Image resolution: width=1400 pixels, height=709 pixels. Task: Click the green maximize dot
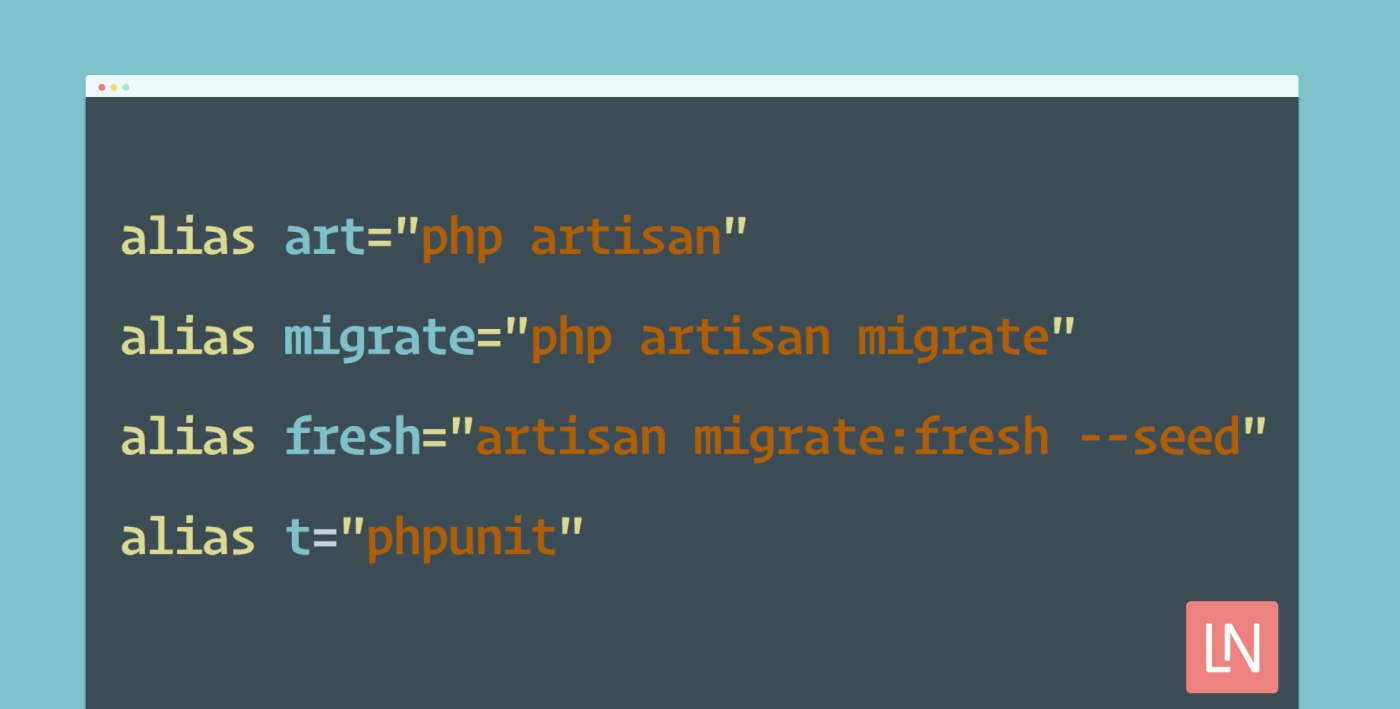[126, 87]
